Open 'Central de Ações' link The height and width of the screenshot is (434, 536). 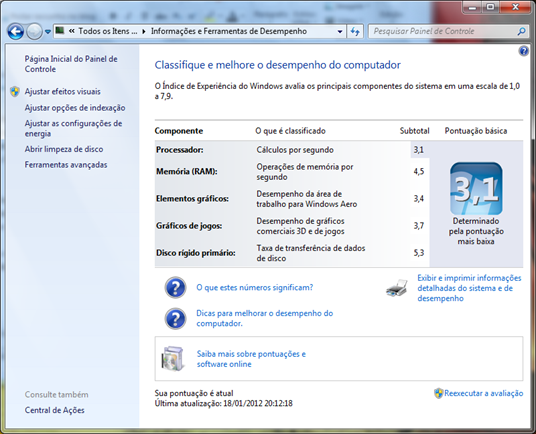pyautogui.click(x=54, y=410)
